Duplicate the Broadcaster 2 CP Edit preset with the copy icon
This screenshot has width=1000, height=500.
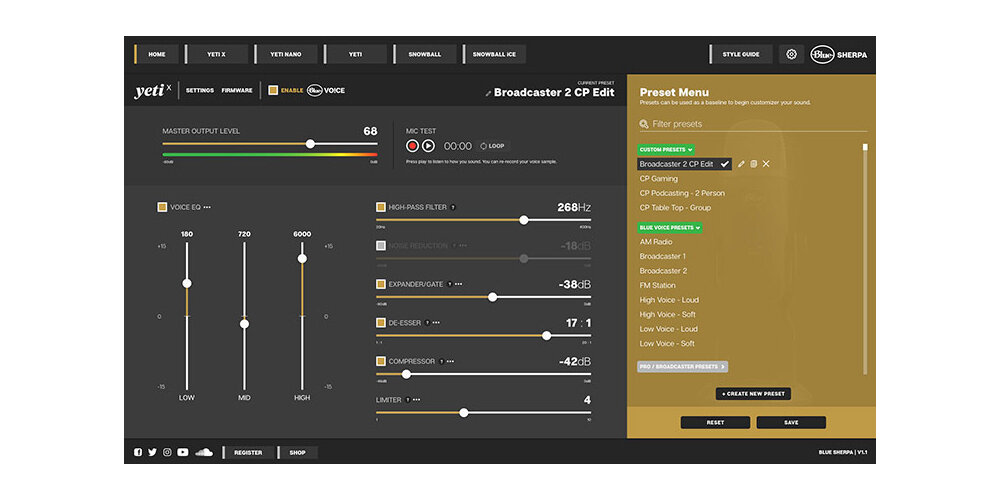(753, 164)
